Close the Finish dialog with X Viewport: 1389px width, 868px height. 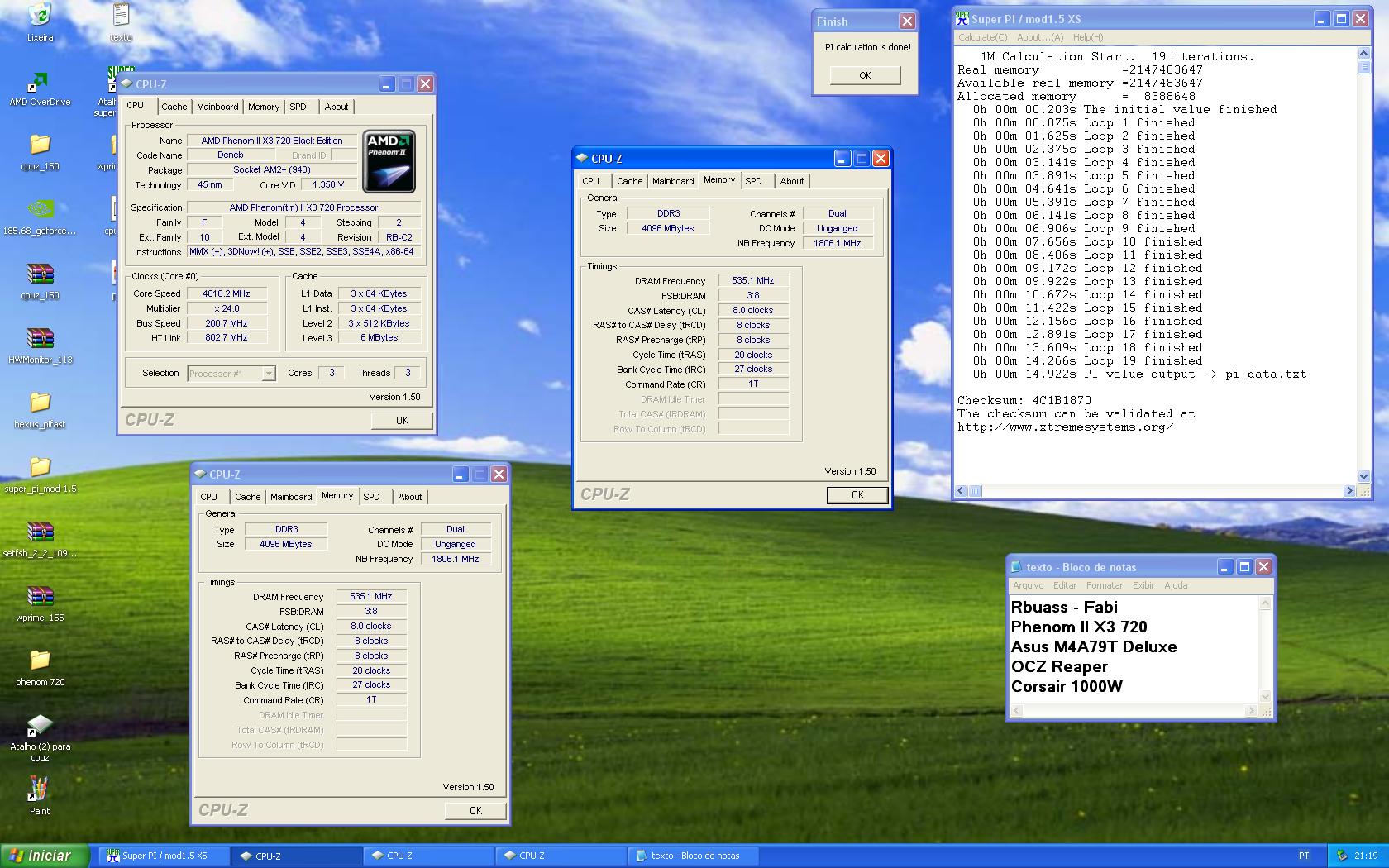coord(907,21)
